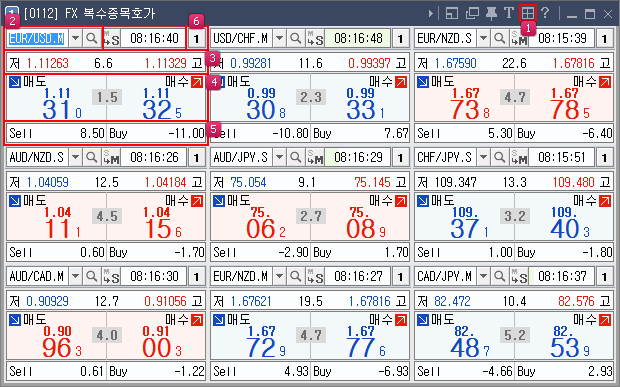The width and height of the screenshot is (620, 387).
Task: Click the font size T icon
Action: coord(509,13)
